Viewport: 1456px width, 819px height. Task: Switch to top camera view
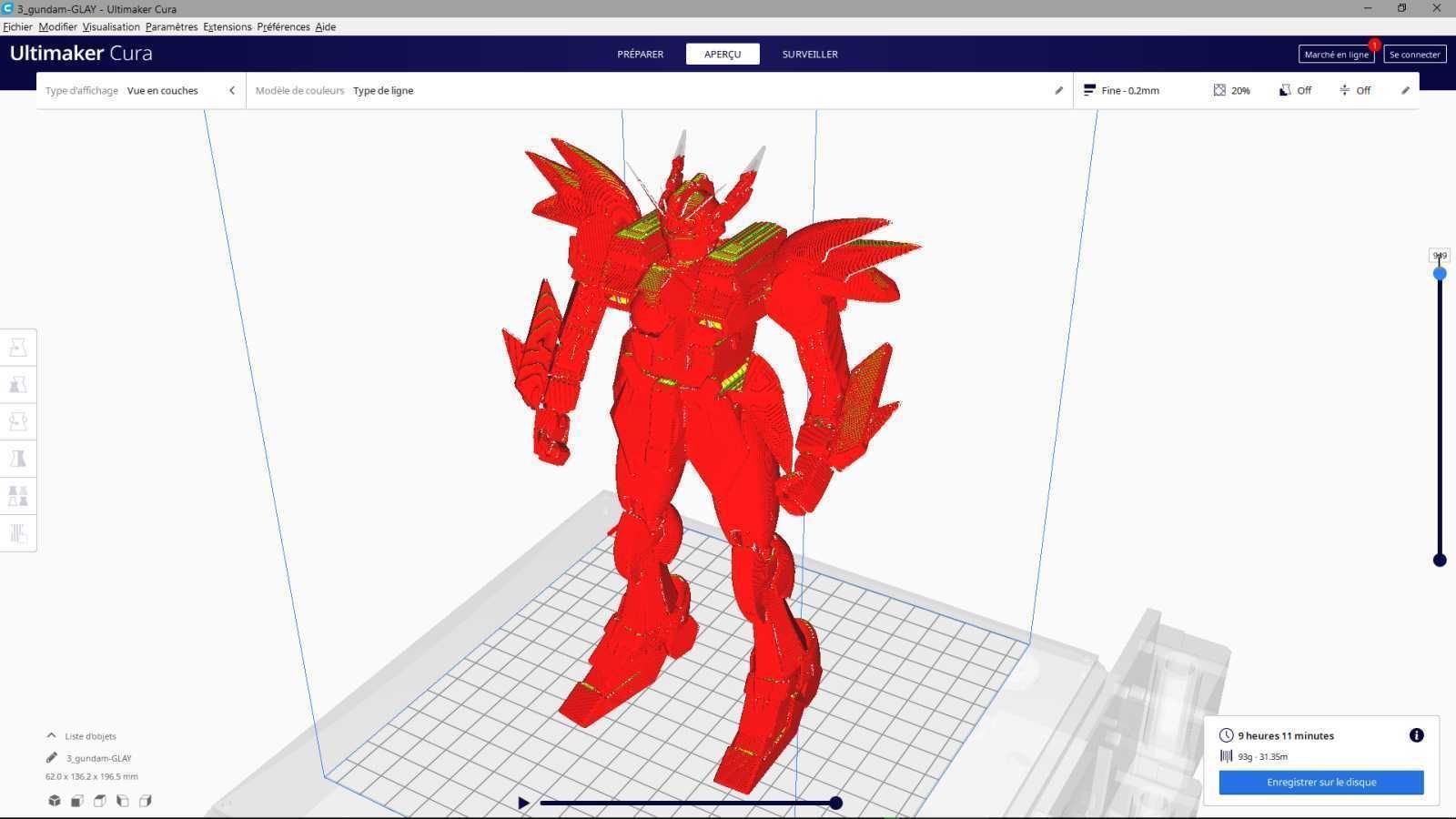coord(100,801)
